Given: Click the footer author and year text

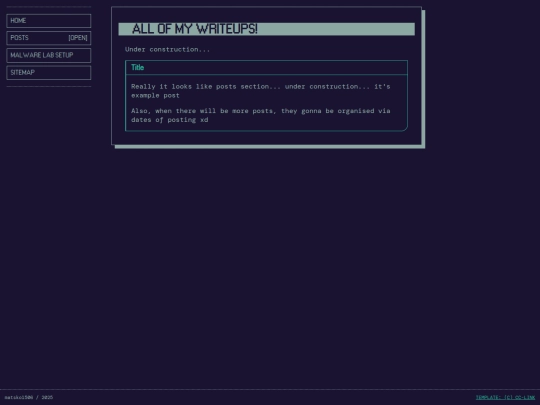Looking at the screenshot, I should pos(29,397).
